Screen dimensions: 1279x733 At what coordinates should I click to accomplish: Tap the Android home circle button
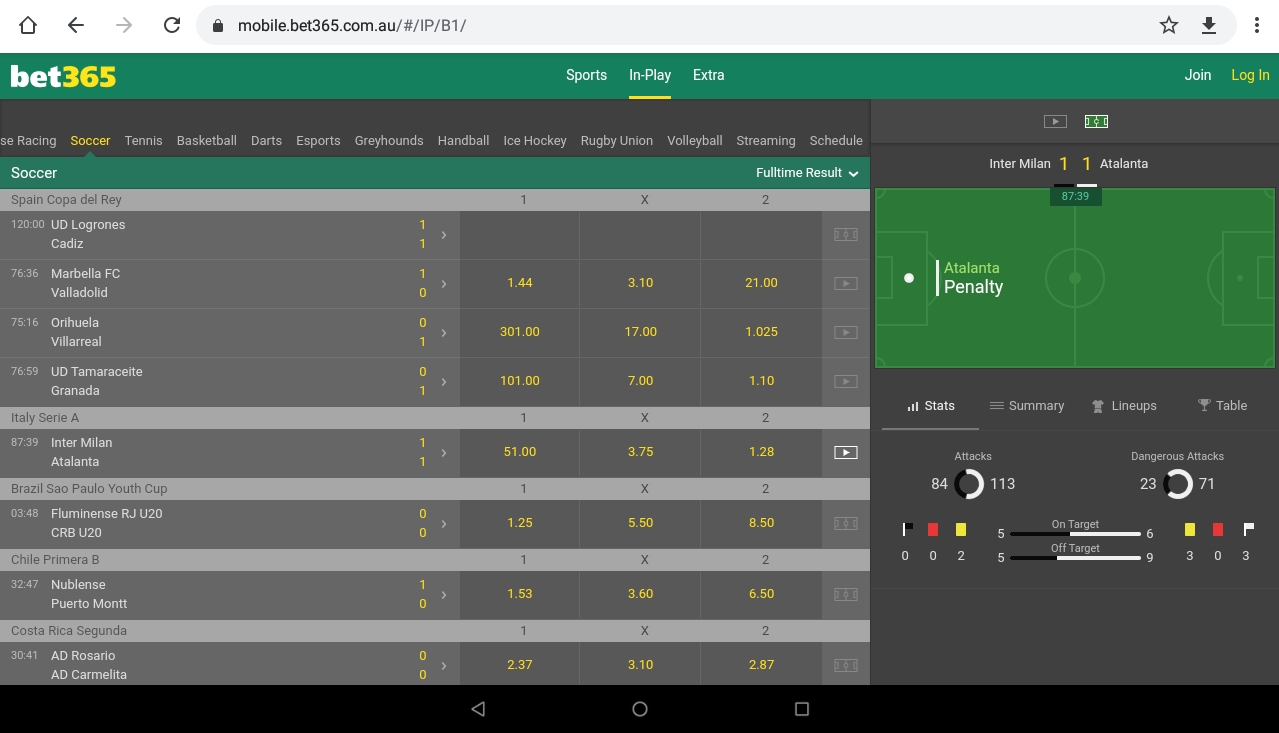tap(640, 709)
